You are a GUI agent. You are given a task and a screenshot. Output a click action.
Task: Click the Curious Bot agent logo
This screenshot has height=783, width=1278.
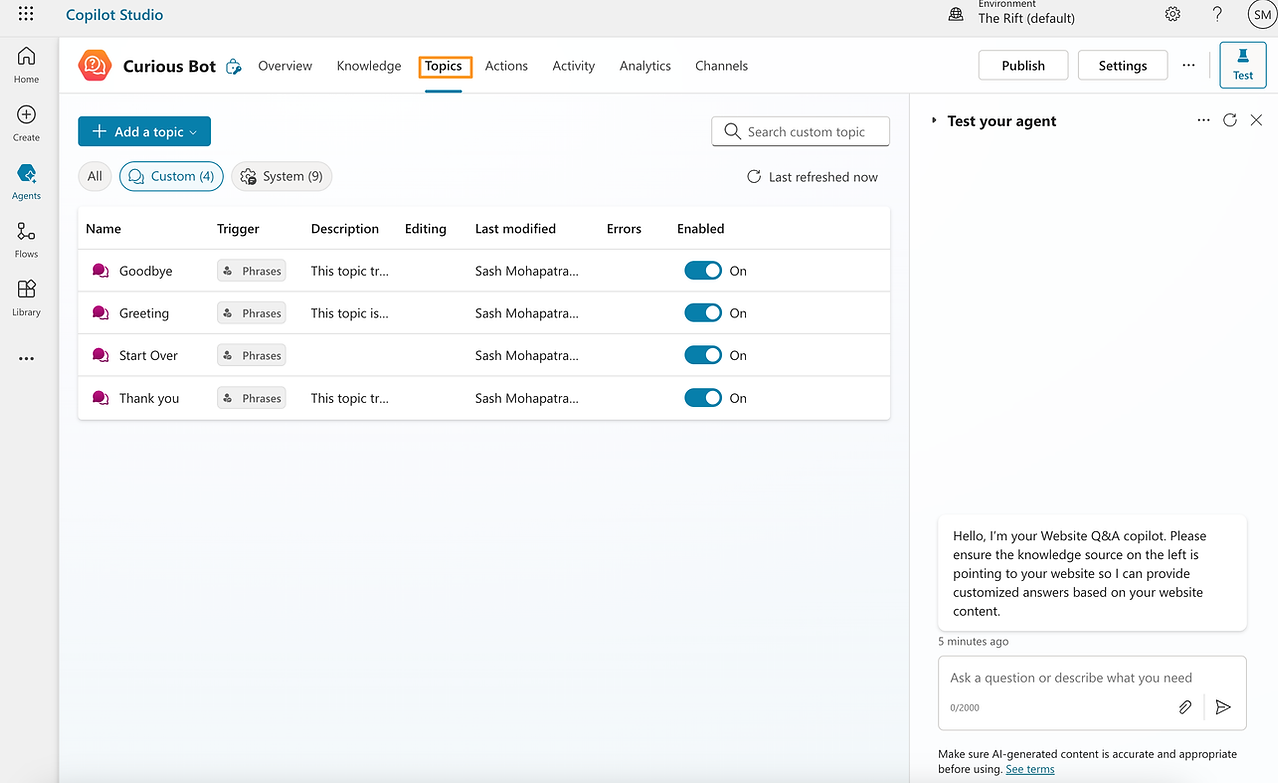pyautogui.click(x=95, y=66)
